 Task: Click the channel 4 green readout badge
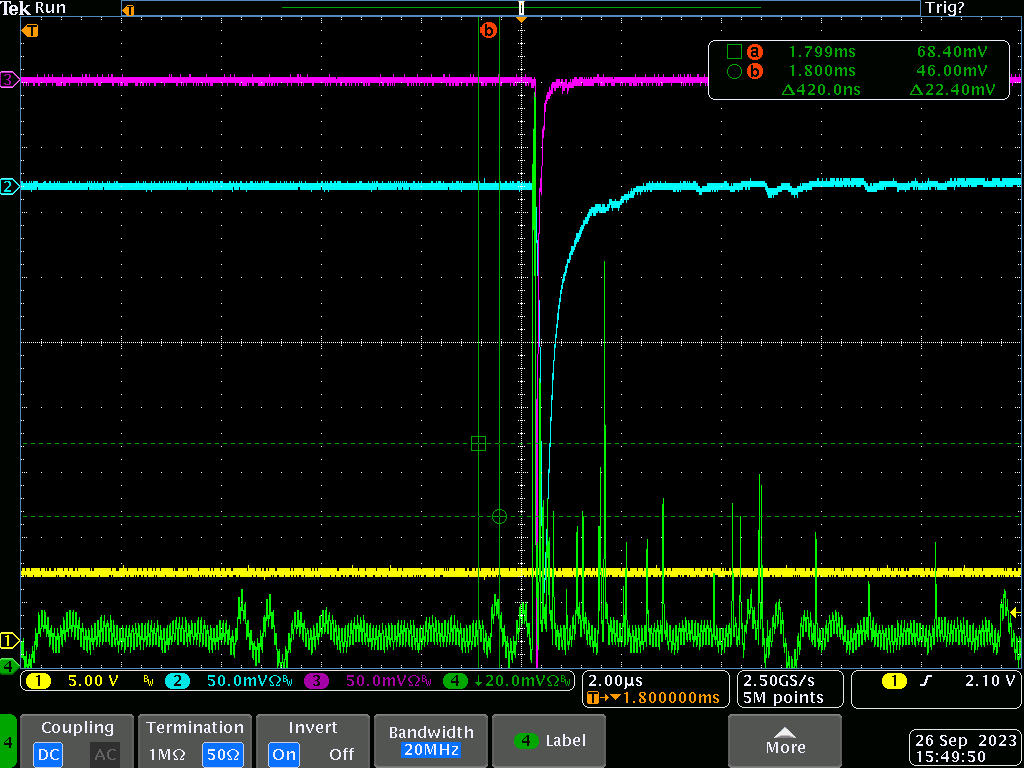456,681
